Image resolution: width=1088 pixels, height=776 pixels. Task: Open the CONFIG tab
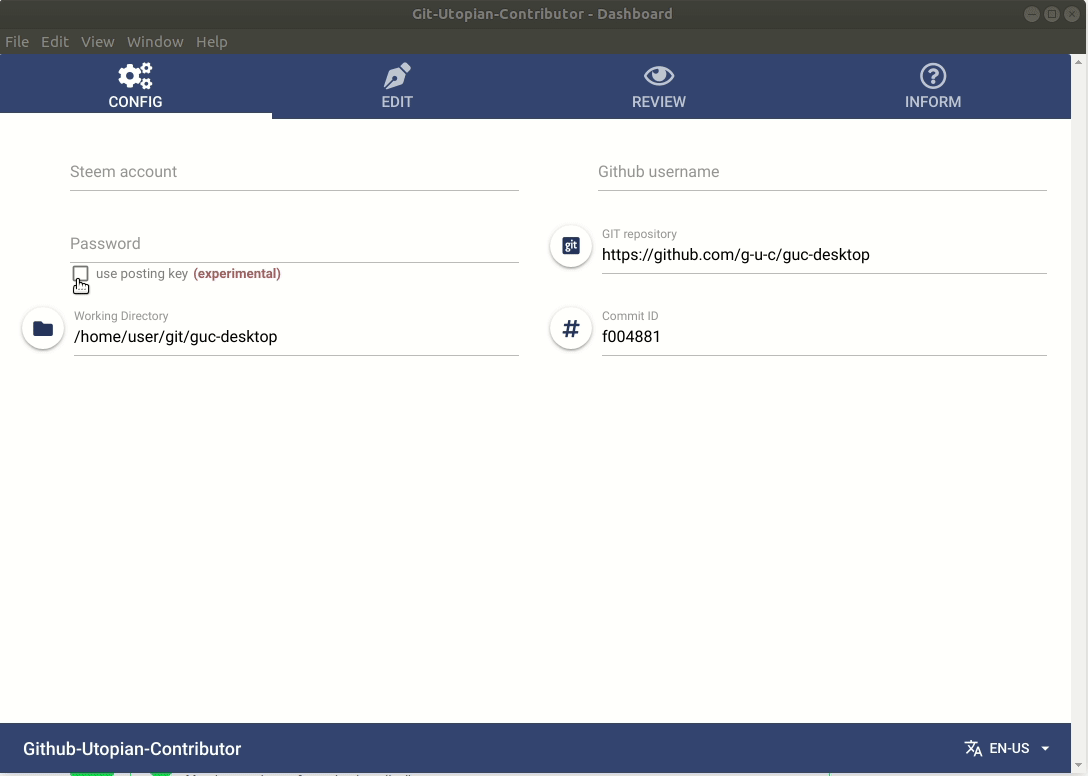coord(135,87)
